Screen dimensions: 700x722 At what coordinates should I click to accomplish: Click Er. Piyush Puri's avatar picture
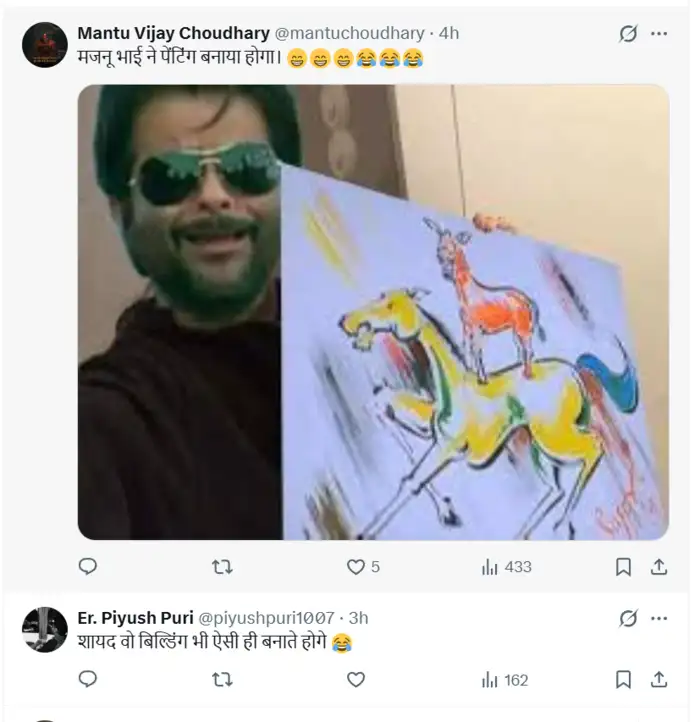45,629
